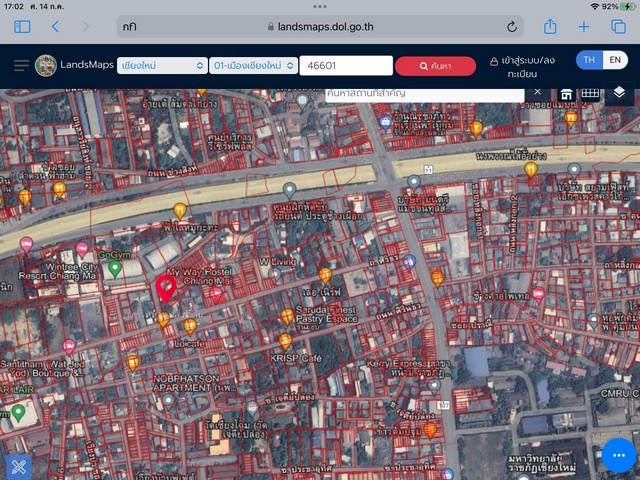This screenshot has width=640, height=480.
Task: Switch language to EN
Action: point(615,60)
